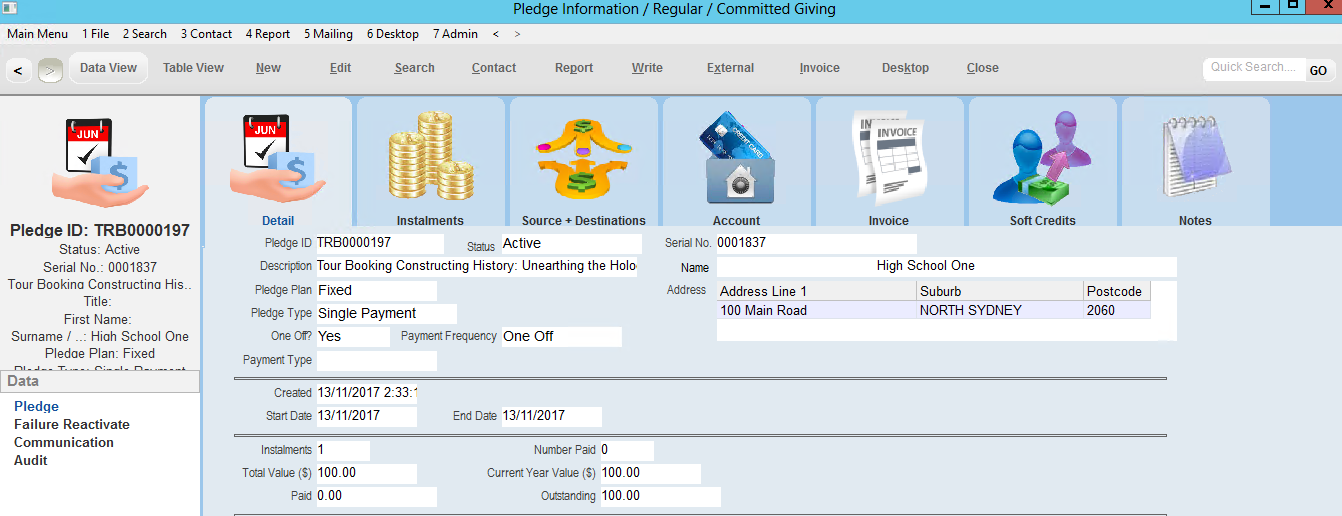Viewport: 1342px width, 516px height.
Task: Select Failure Reactivate in Data panel
Action: [72, 424]
